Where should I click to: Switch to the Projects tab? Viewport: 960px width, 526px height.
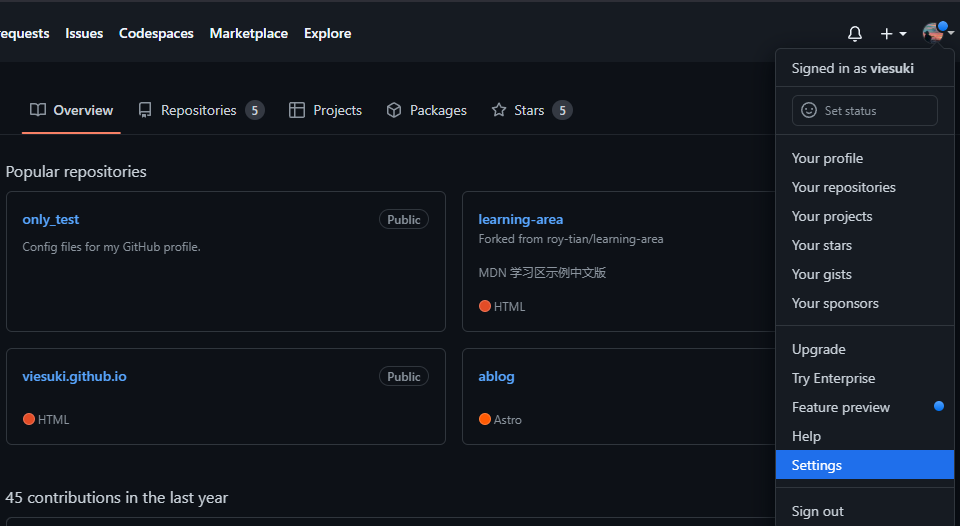pos(325,110)
